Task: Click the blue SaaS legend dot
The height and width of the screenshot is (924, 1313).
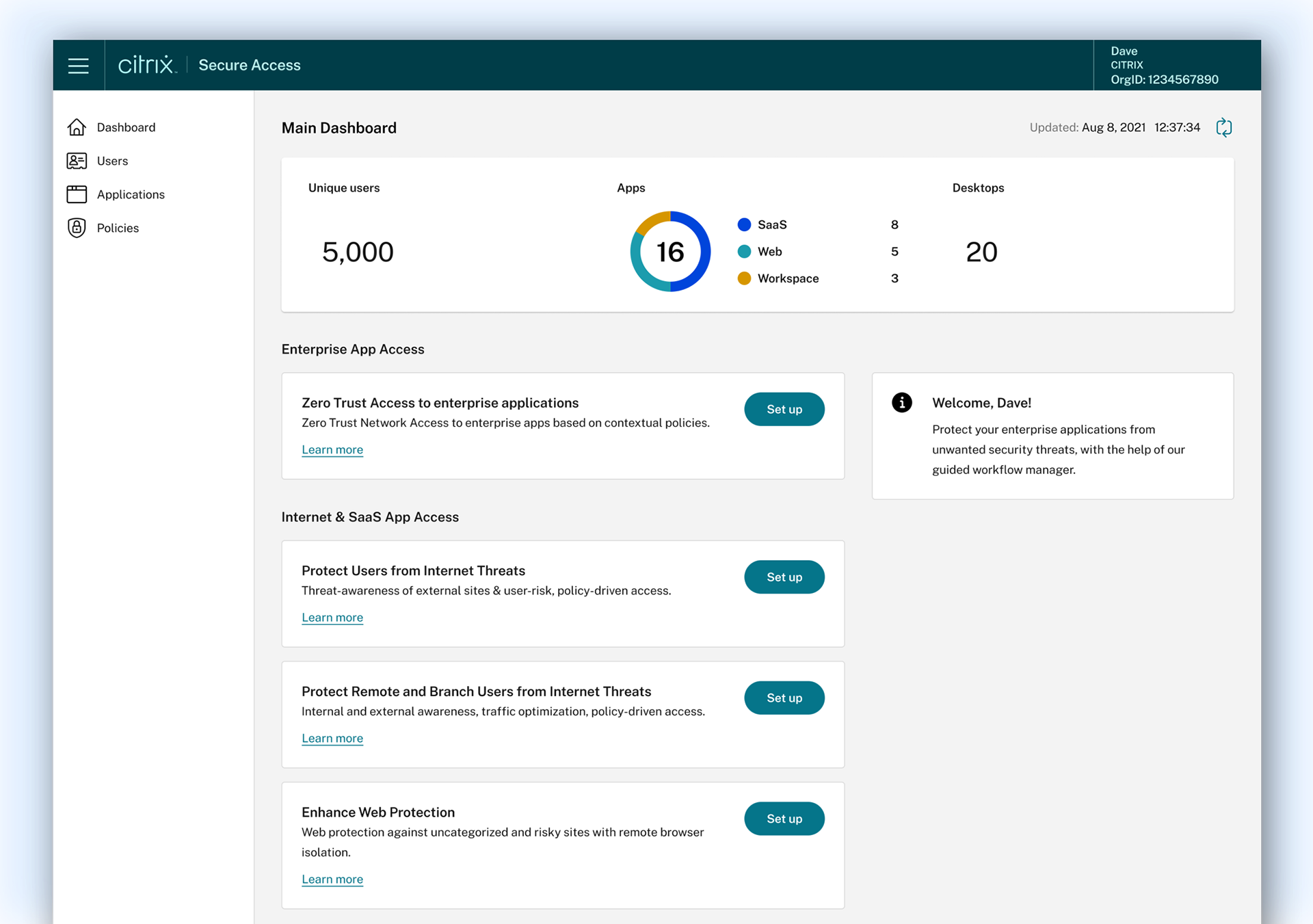Action: [x=744, y=224]
